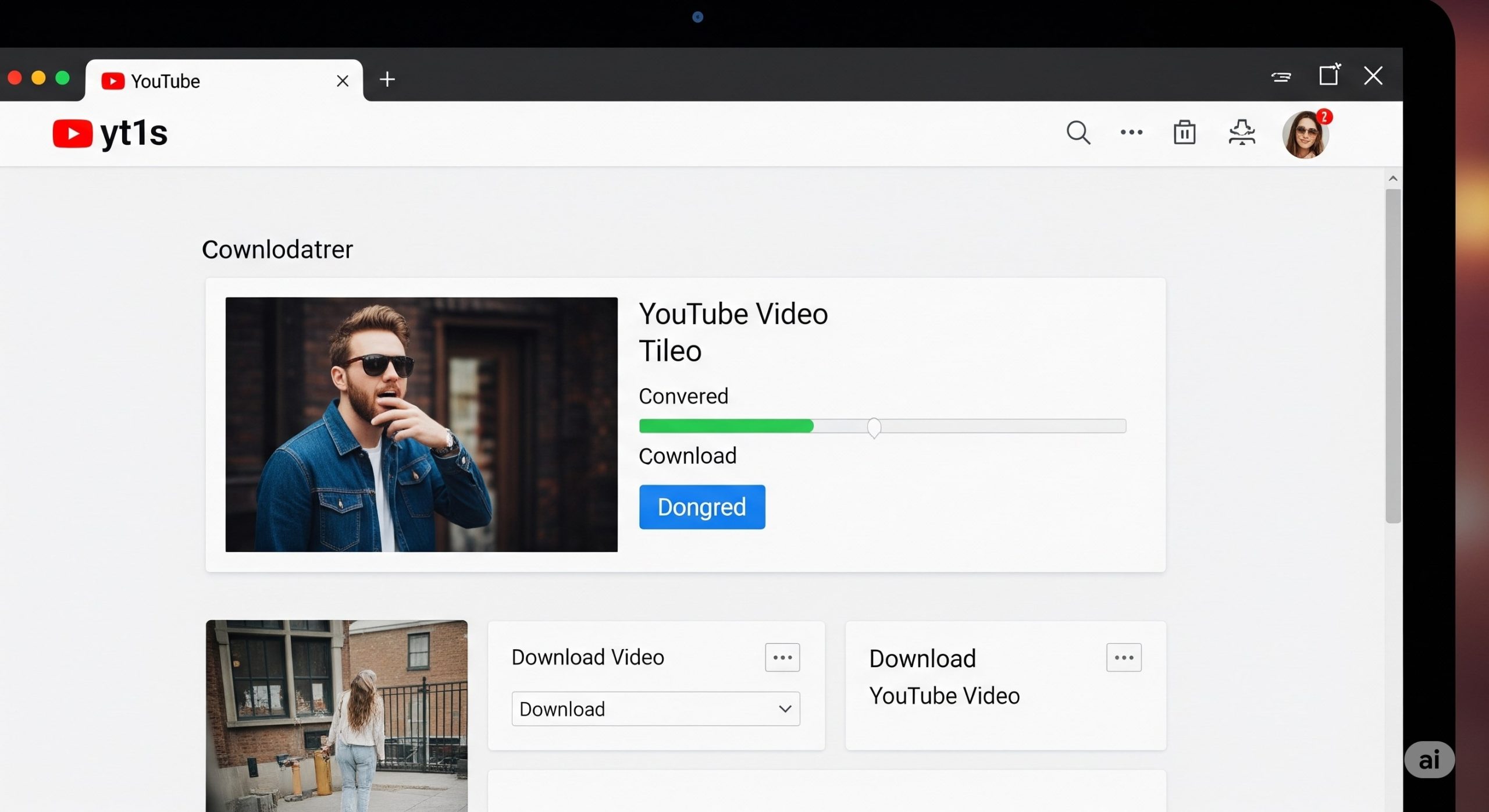This screenshot has width=1489, height=812.
Task: Click the top-right window restore icon
Action: [x=1330, y=74]
